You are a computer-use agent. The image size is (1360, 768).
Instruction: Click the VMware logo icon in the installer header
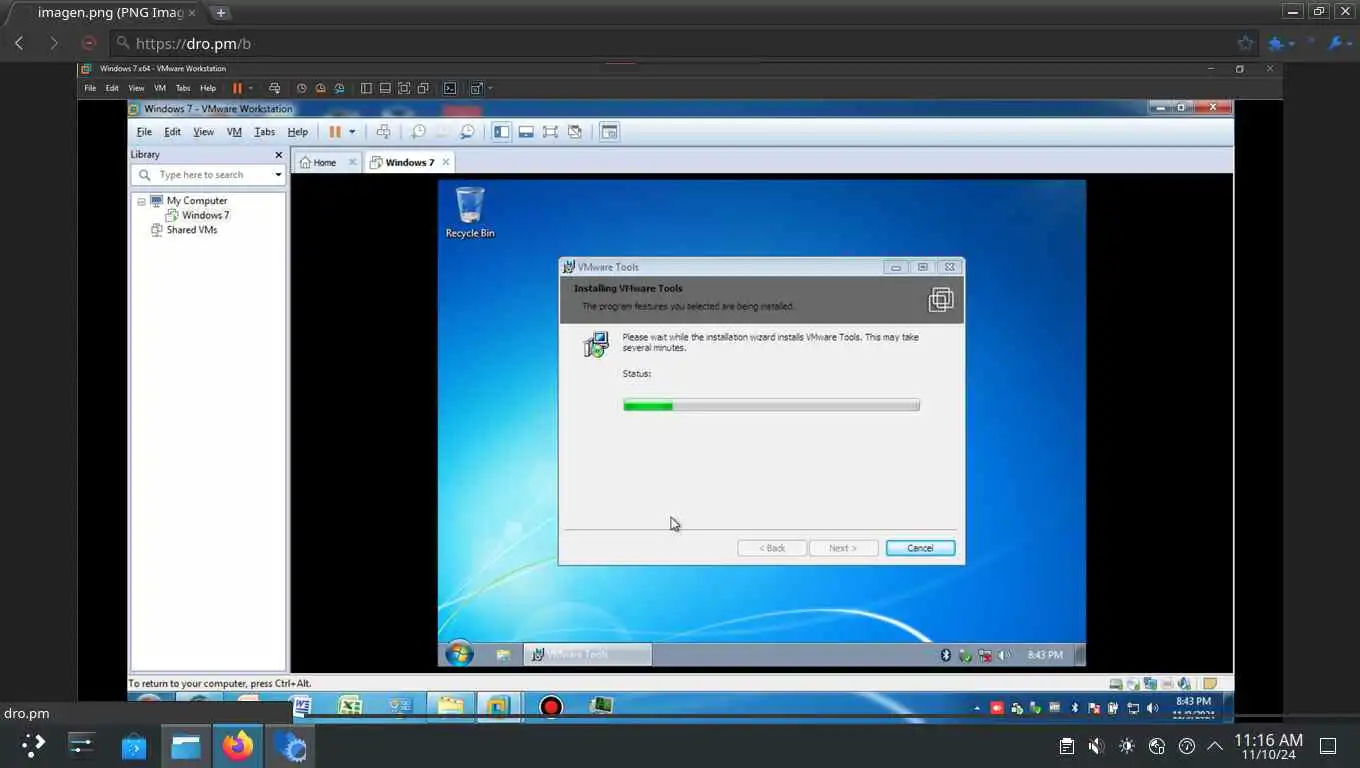pos(940,299)
